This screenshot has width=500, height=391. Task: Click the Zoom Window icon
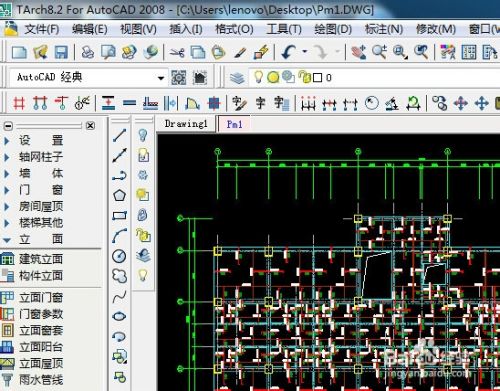point(400,52)
